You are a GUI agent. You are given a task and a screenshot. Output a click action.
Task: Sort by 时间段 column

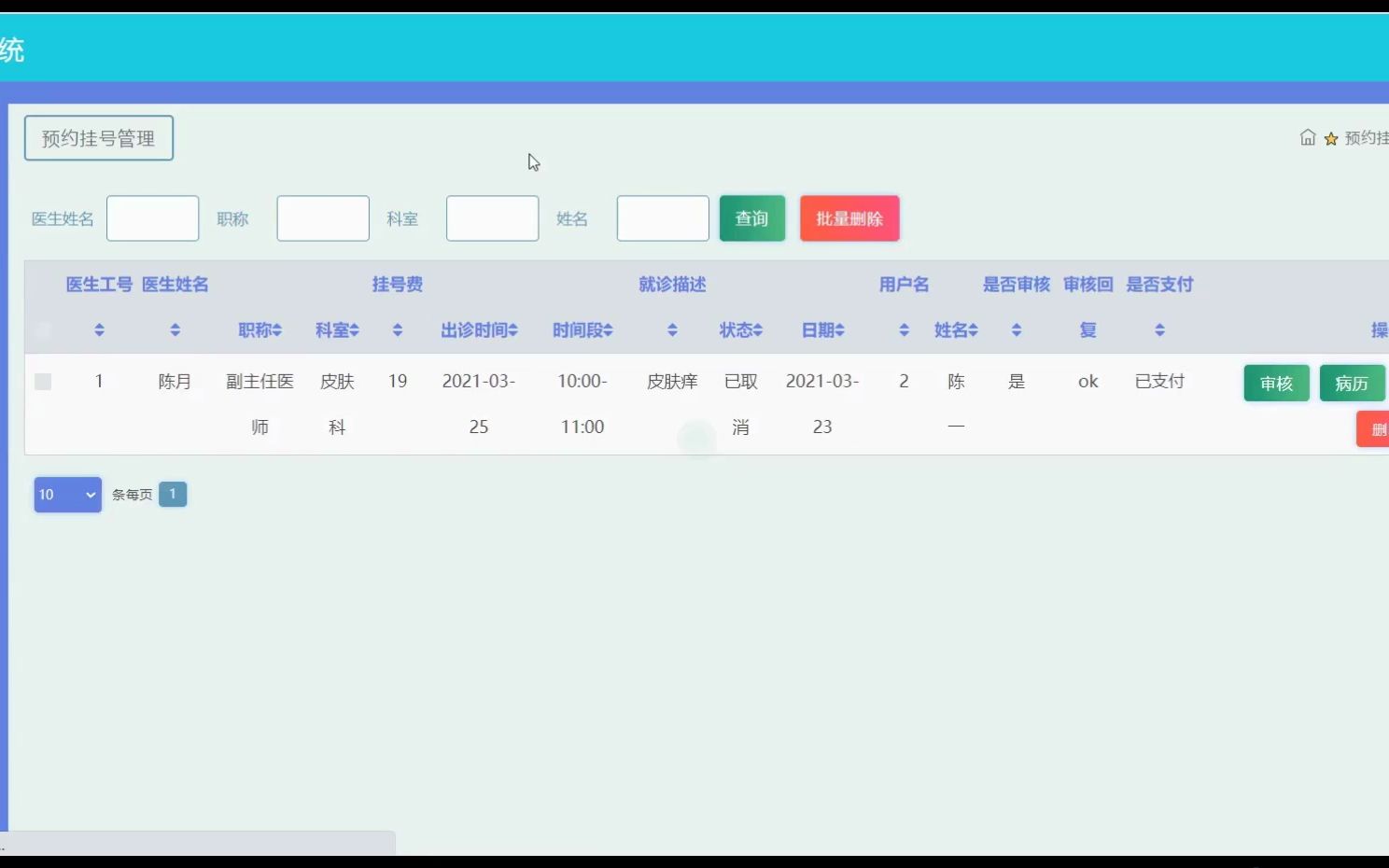[582, 330]
